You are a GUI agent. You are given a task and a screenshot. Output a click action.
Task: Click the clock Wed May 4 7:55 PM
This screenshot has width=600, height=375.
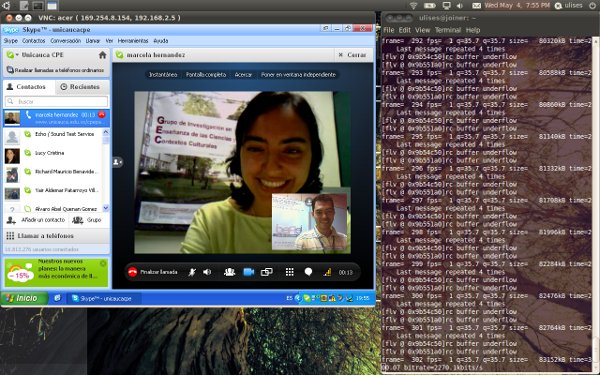517,5
